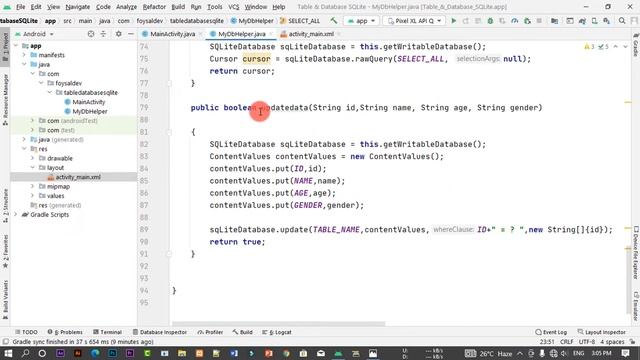Open the Windows notification center
The height and width of the screenshot is (360, 640).
(625, 353)
